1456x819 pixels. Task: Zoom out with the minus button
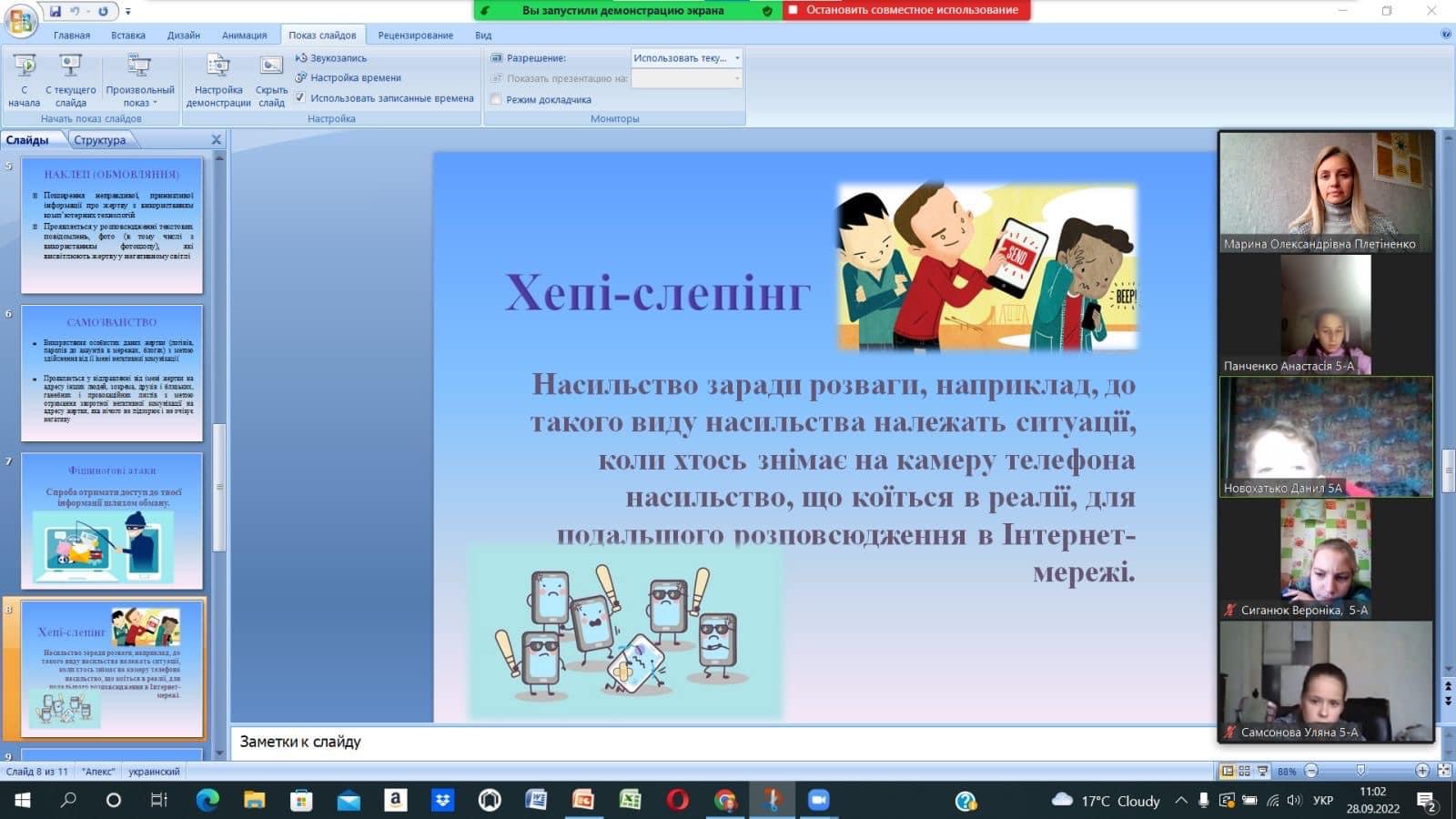(1311, 771)
